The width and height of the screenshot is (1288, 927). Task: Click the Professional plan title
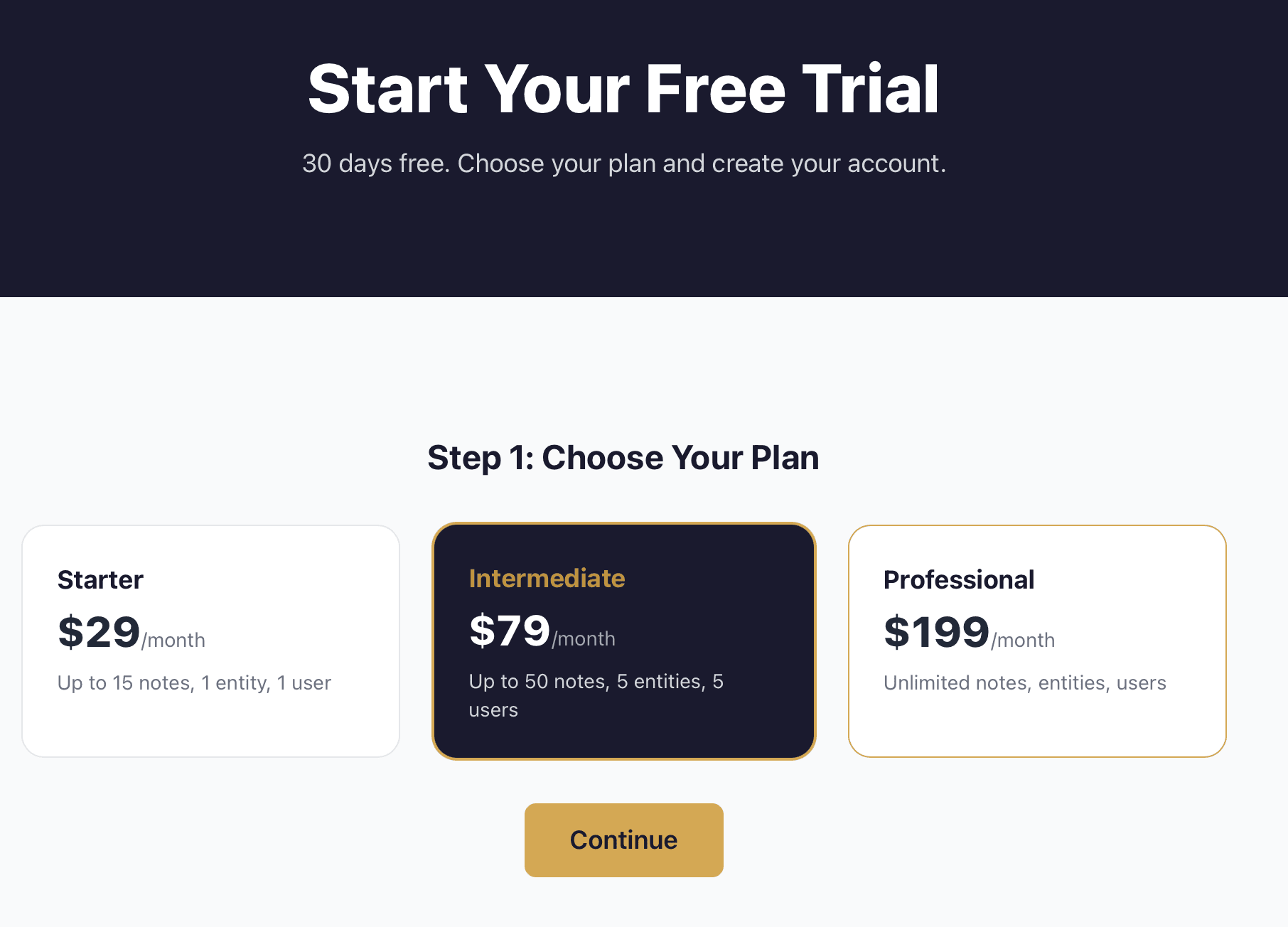(x=958, y=580)
